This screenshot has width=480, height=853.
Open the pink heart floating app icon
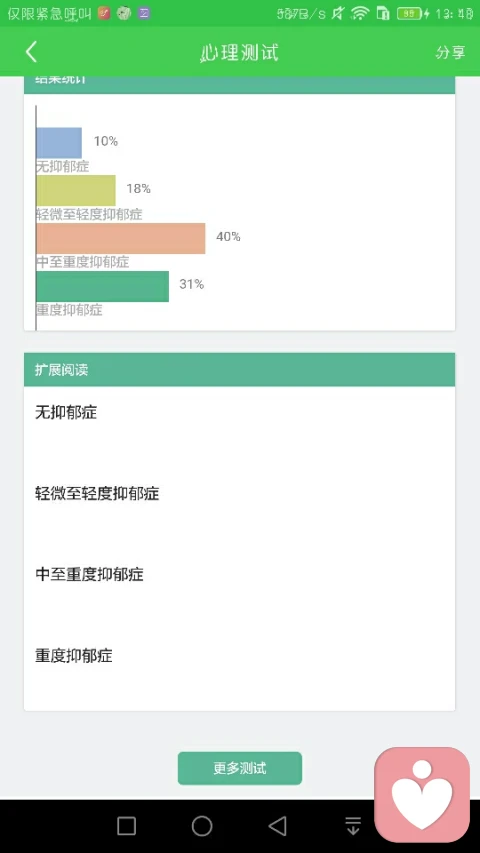[x=422, y=794]
